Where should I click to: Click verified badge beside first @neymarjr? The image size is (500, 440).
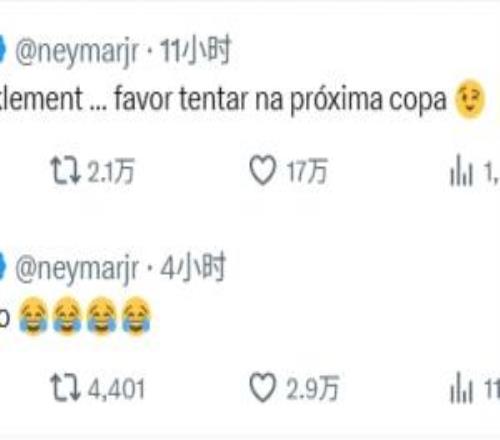click(3, 50)
